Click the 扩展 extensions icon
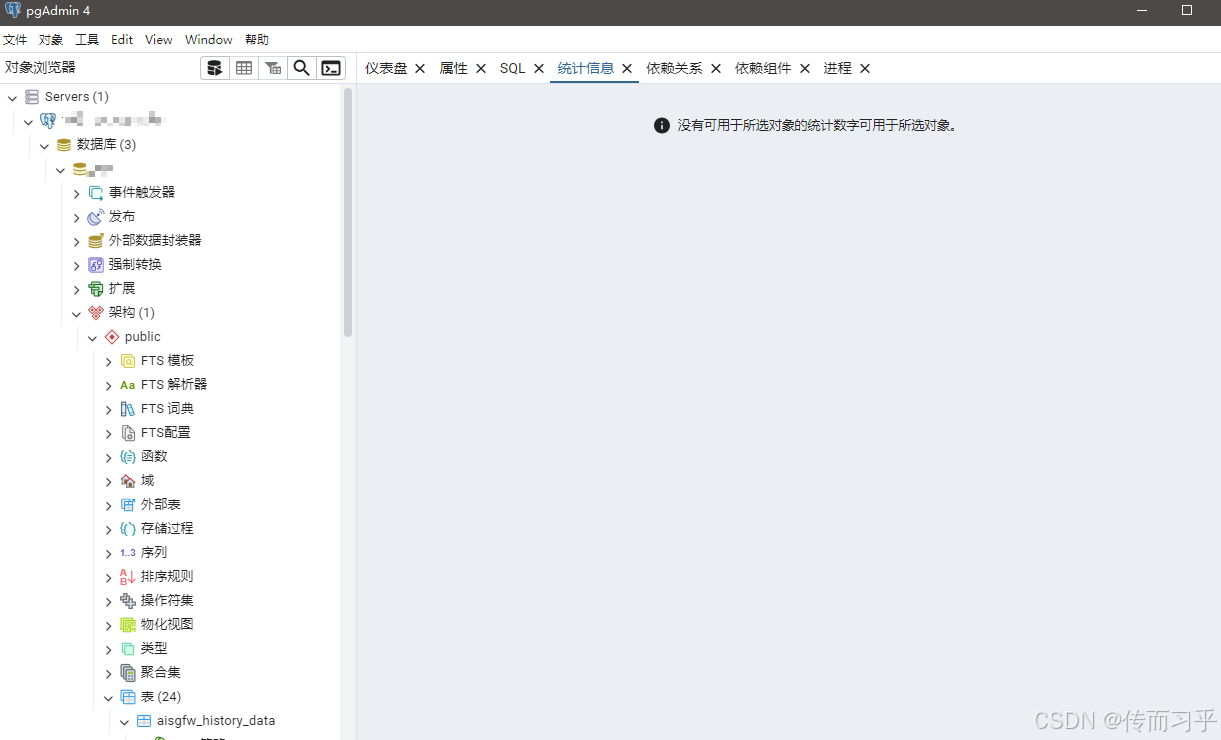 (x=96, y=289)
